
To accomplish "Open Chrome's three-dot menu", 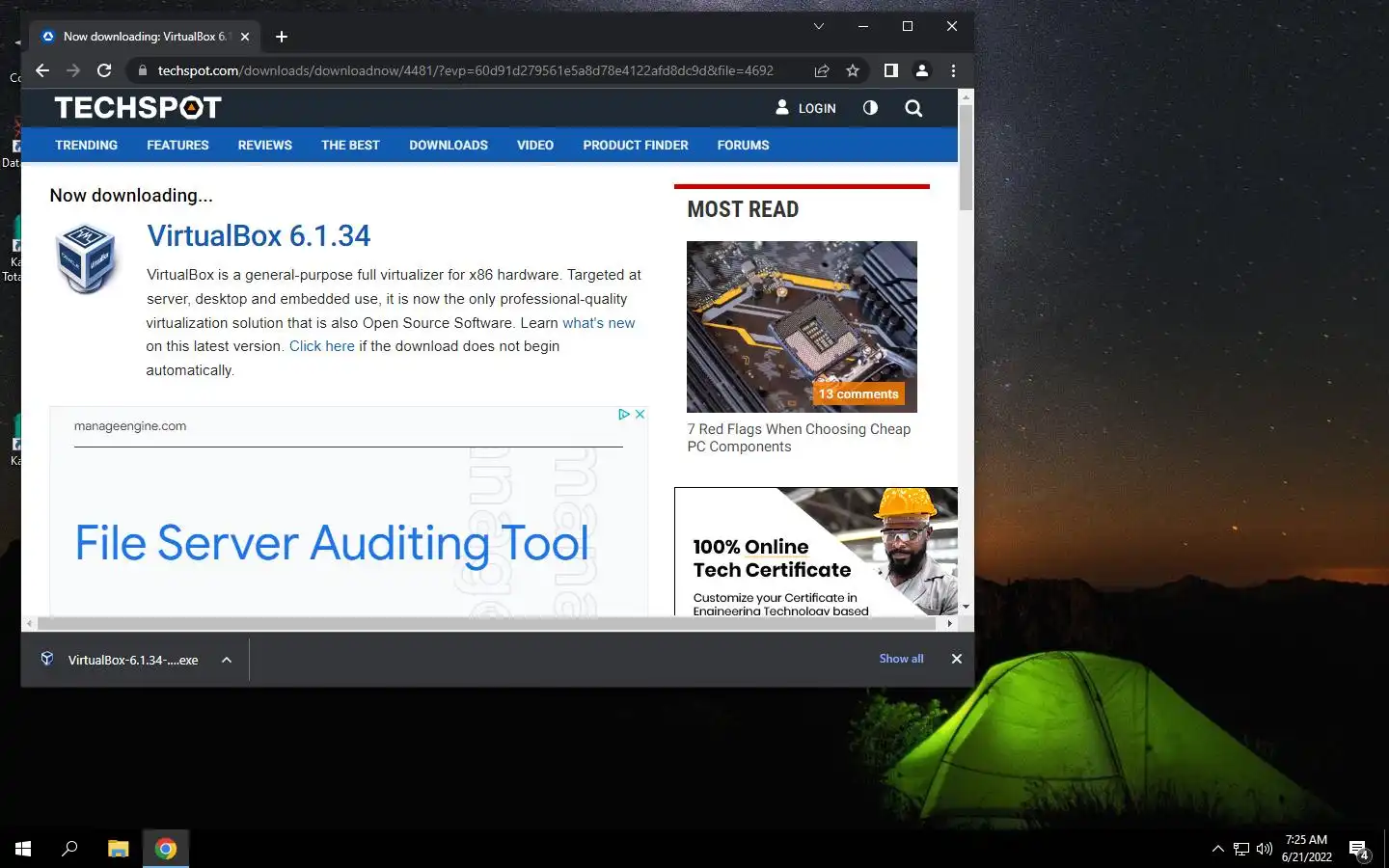I will pos(953,70).
